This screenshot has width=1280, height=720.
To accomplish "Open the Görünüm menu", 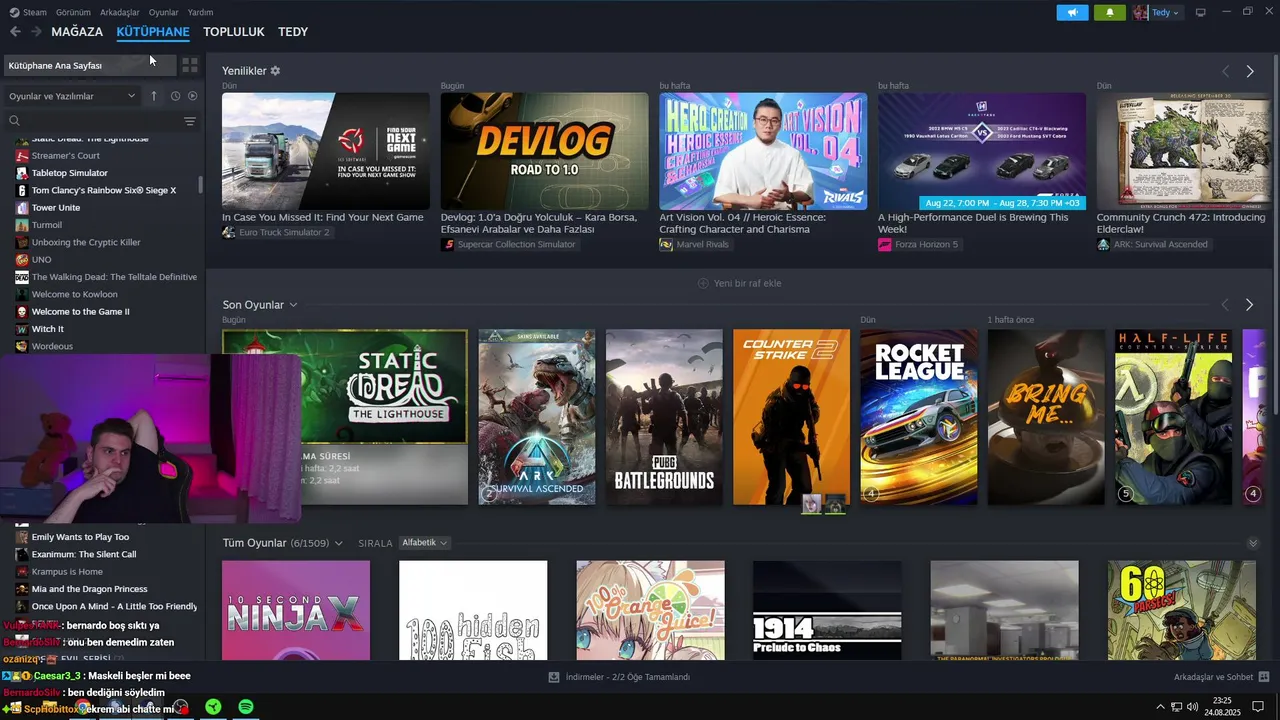I will (x=73, y=12).
